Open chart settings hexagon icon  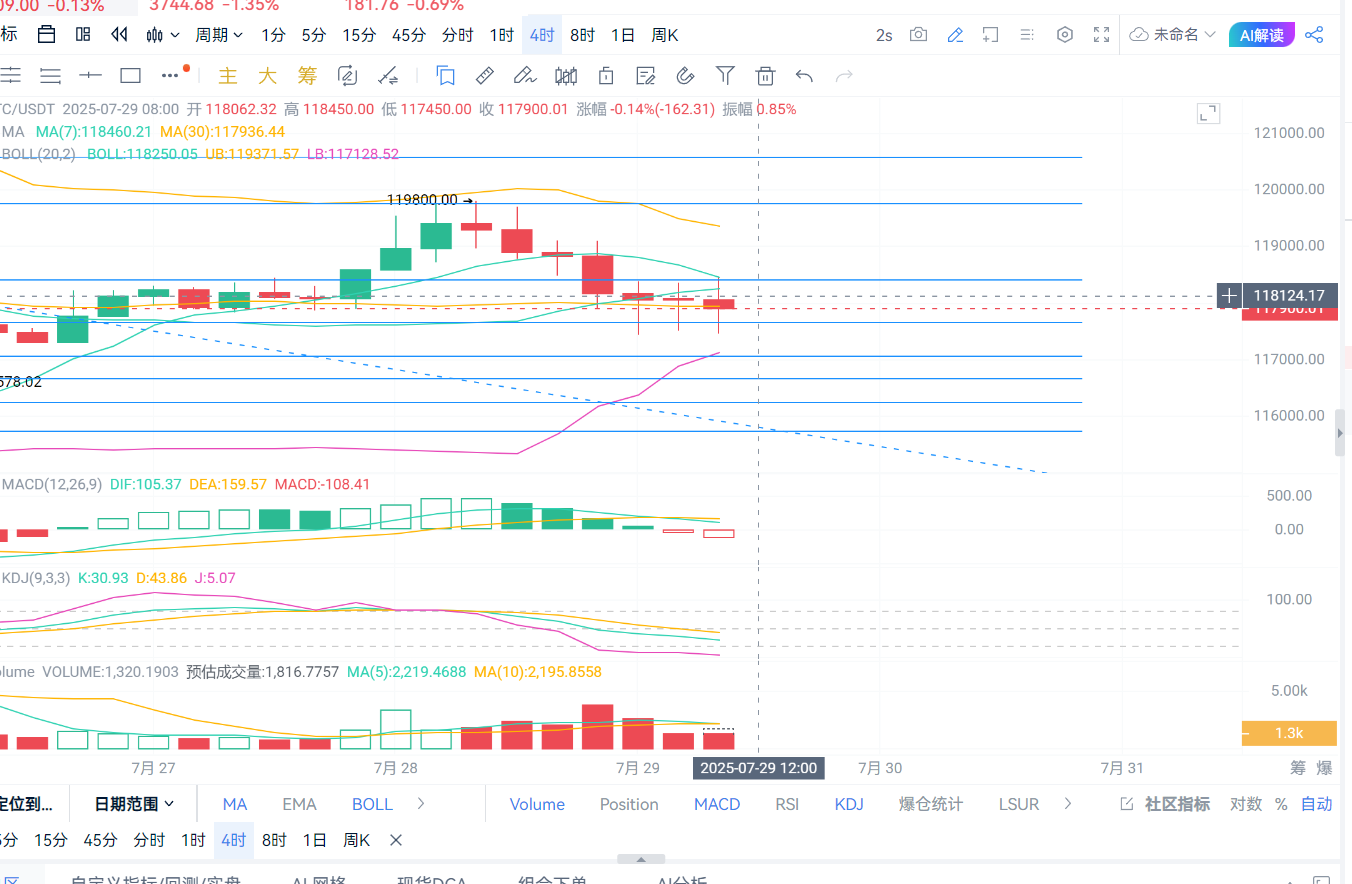click(1065, 35)
